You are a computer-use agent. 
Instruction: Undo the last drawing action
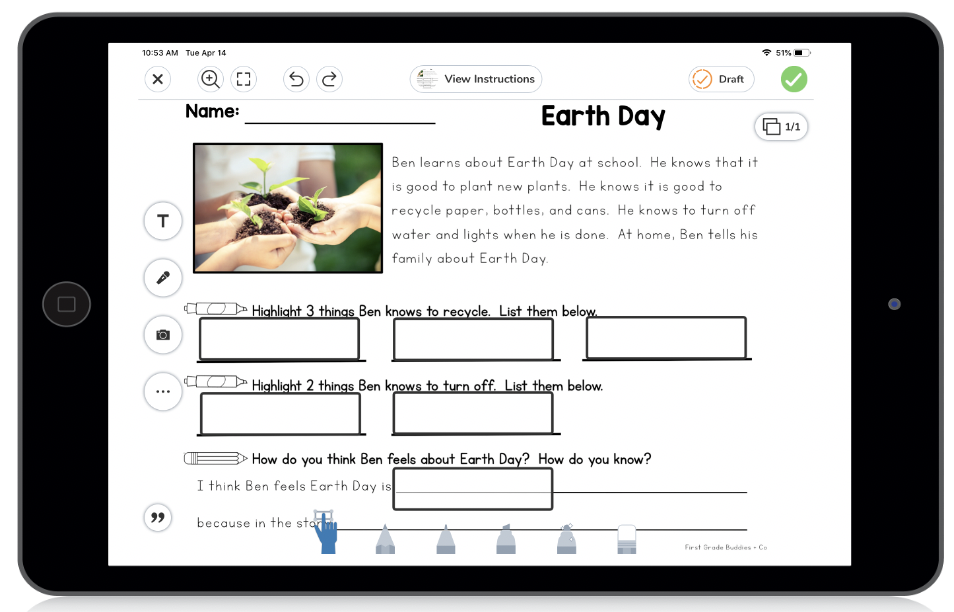pyautogui.click(x=295, y=78)
